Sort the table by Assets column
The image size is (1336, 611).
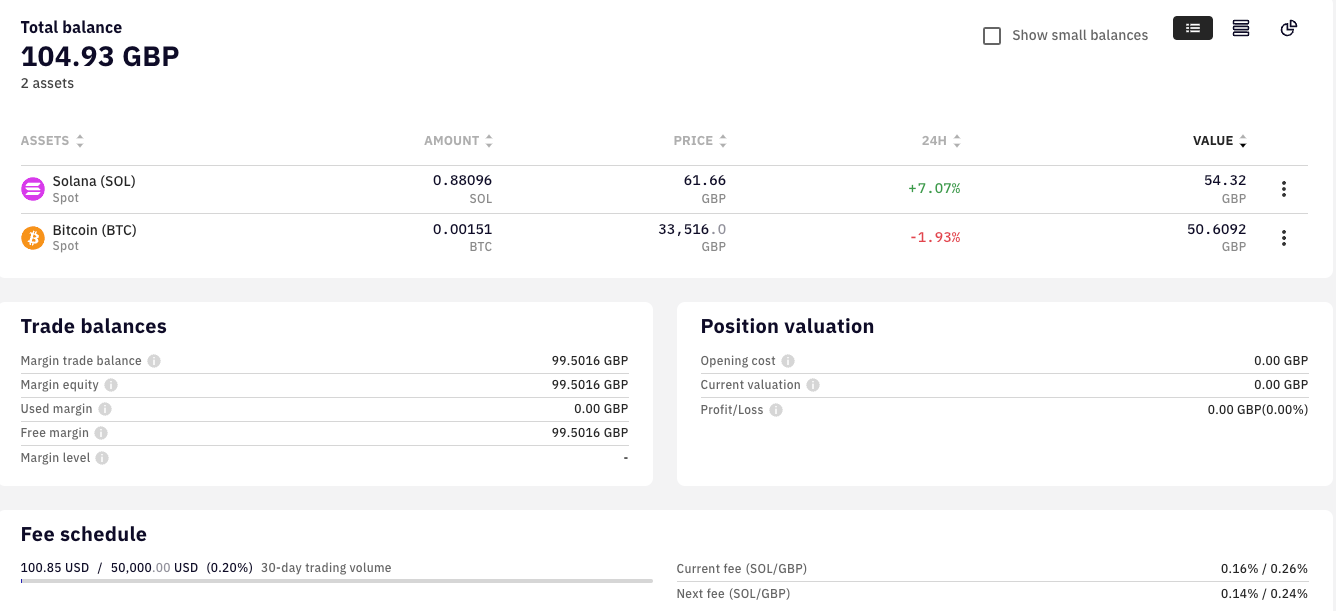(x=52, y=141)
